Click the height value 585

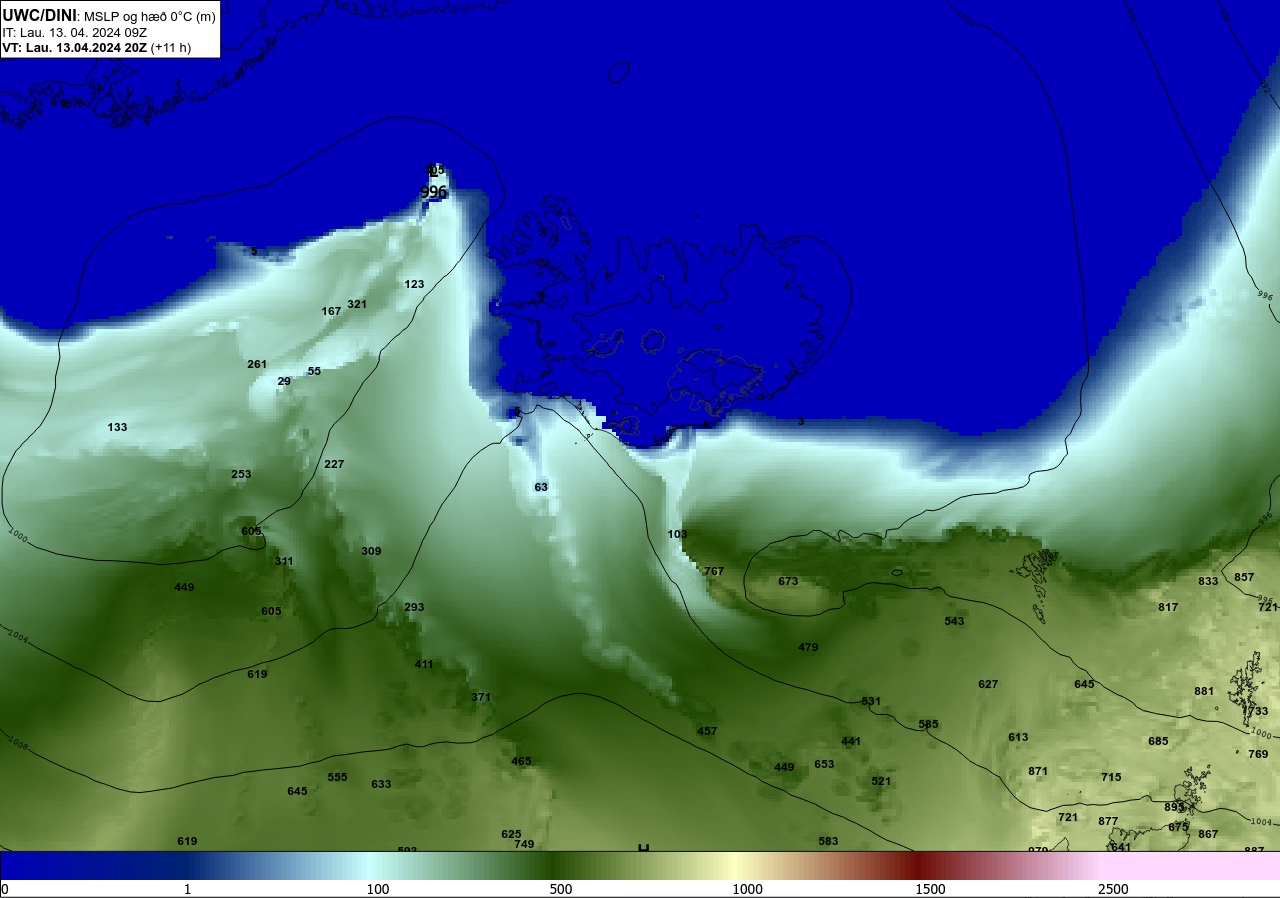click(928, 724)
